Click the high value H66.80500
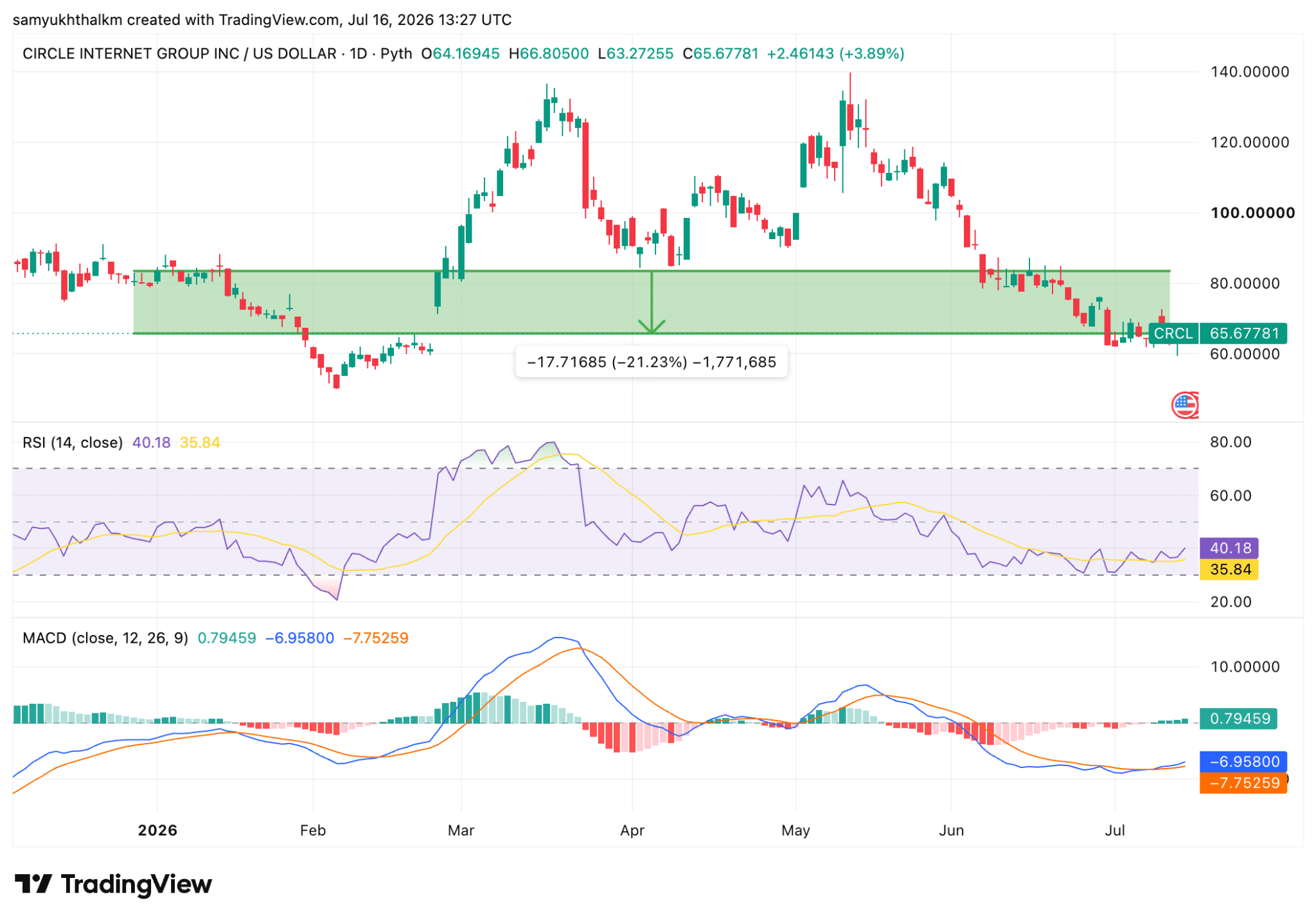The image size is (1316, 921). pos(549,53)
